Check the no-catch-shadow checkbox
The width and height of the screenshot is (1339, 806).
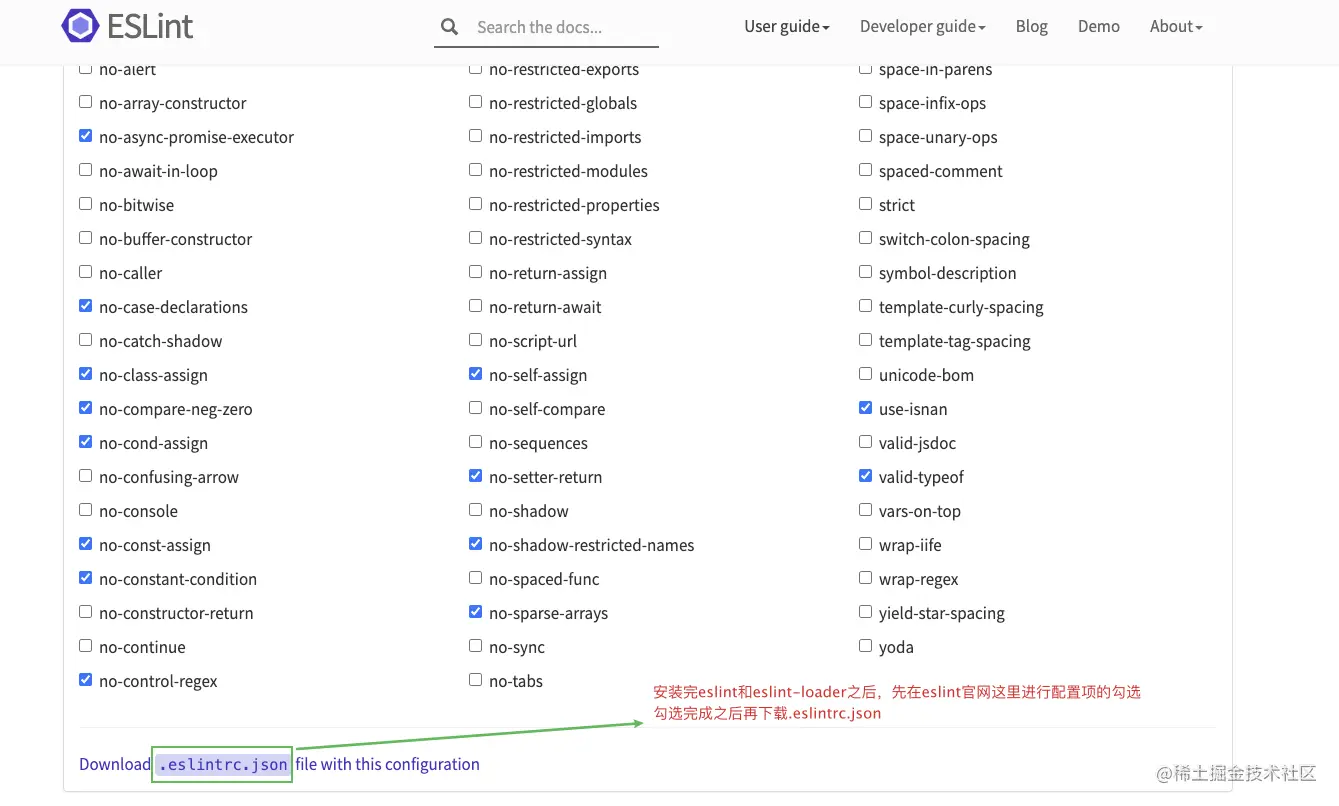pyautogui.click(x=85, y=340)
